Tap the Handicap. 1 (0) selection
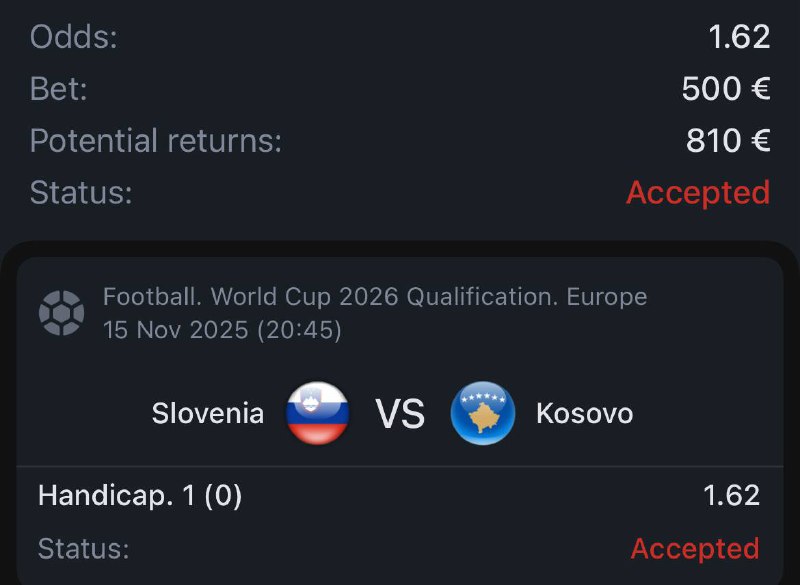Viewport: 800px width, 585px height. 140,495
